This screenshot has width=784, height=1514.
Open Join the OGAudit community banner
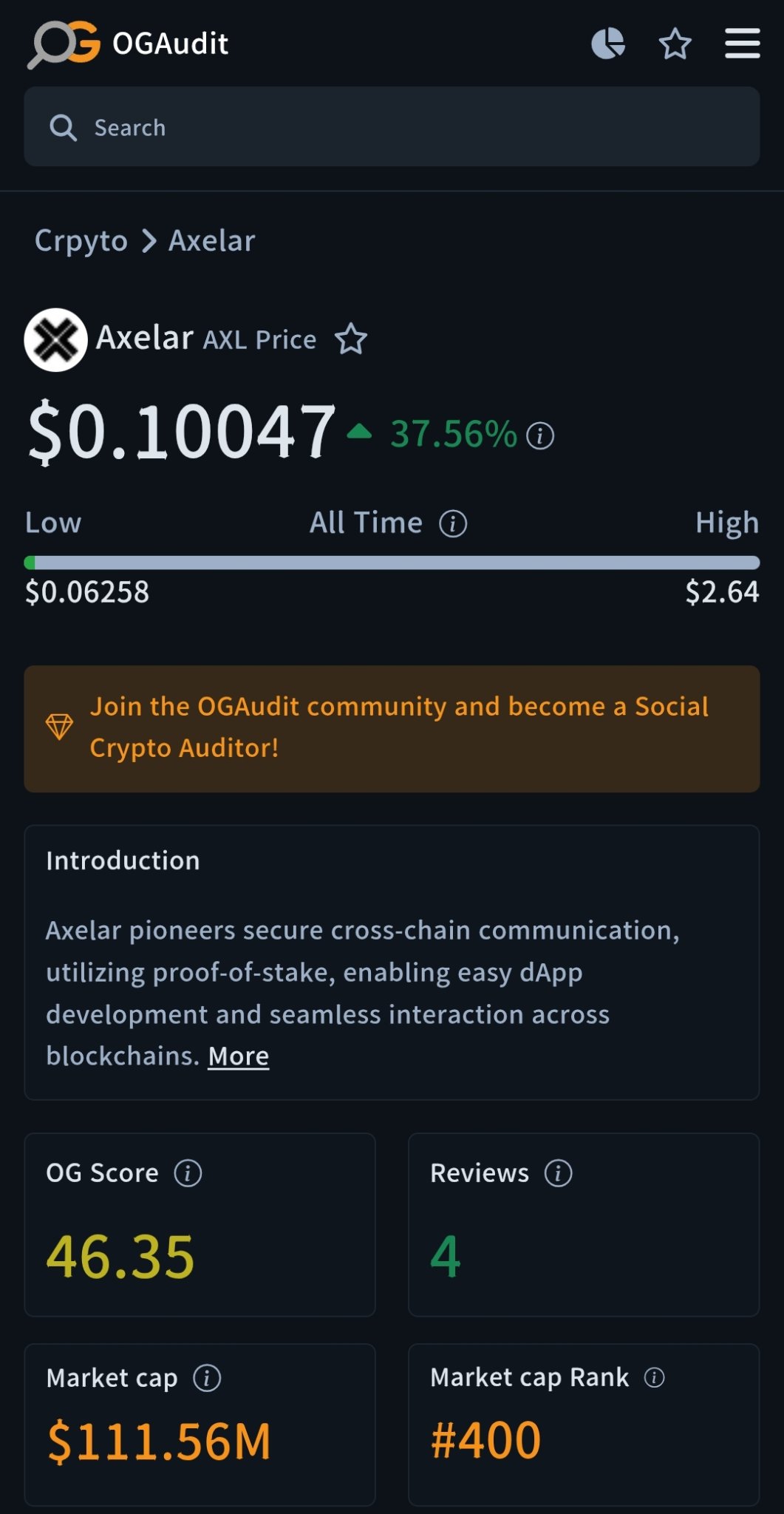[392, 728]
